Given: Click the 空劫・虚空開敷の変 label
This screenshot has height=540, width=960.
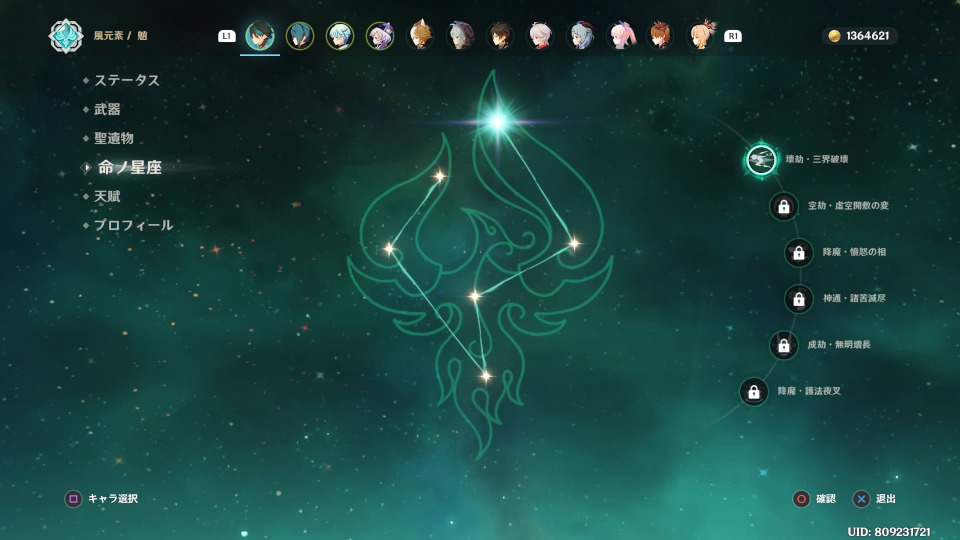Looking at the screenshot, I should (x=848, y=206).
